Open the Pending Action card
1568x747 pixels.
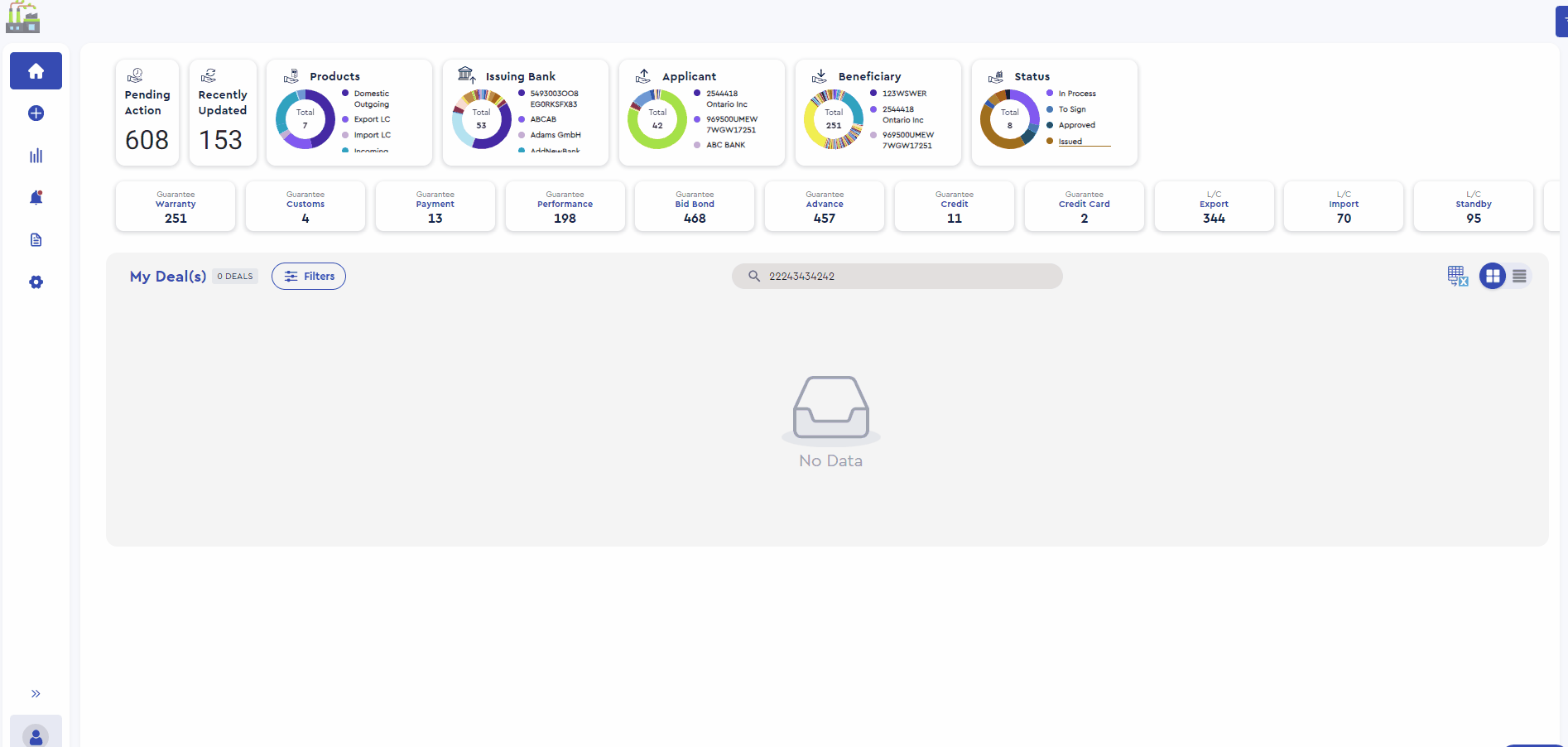147,113
